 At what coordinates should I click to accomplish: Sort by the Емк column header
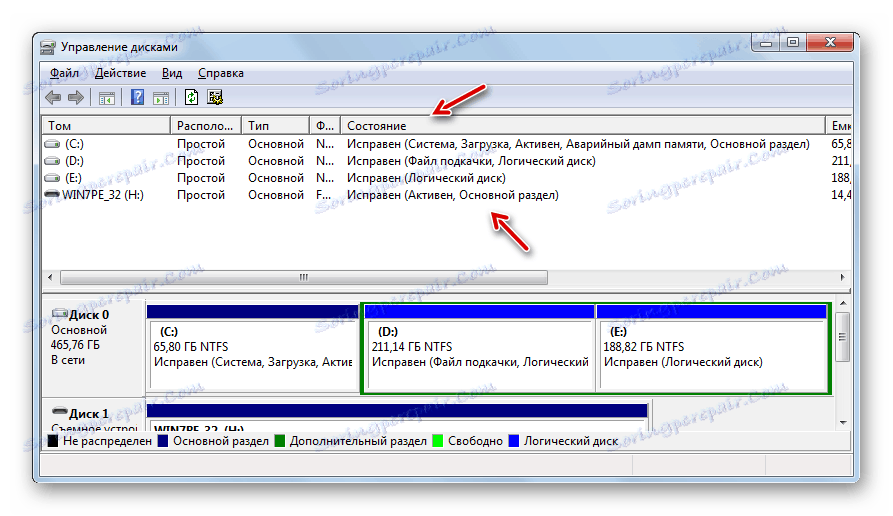coord(839,125)
